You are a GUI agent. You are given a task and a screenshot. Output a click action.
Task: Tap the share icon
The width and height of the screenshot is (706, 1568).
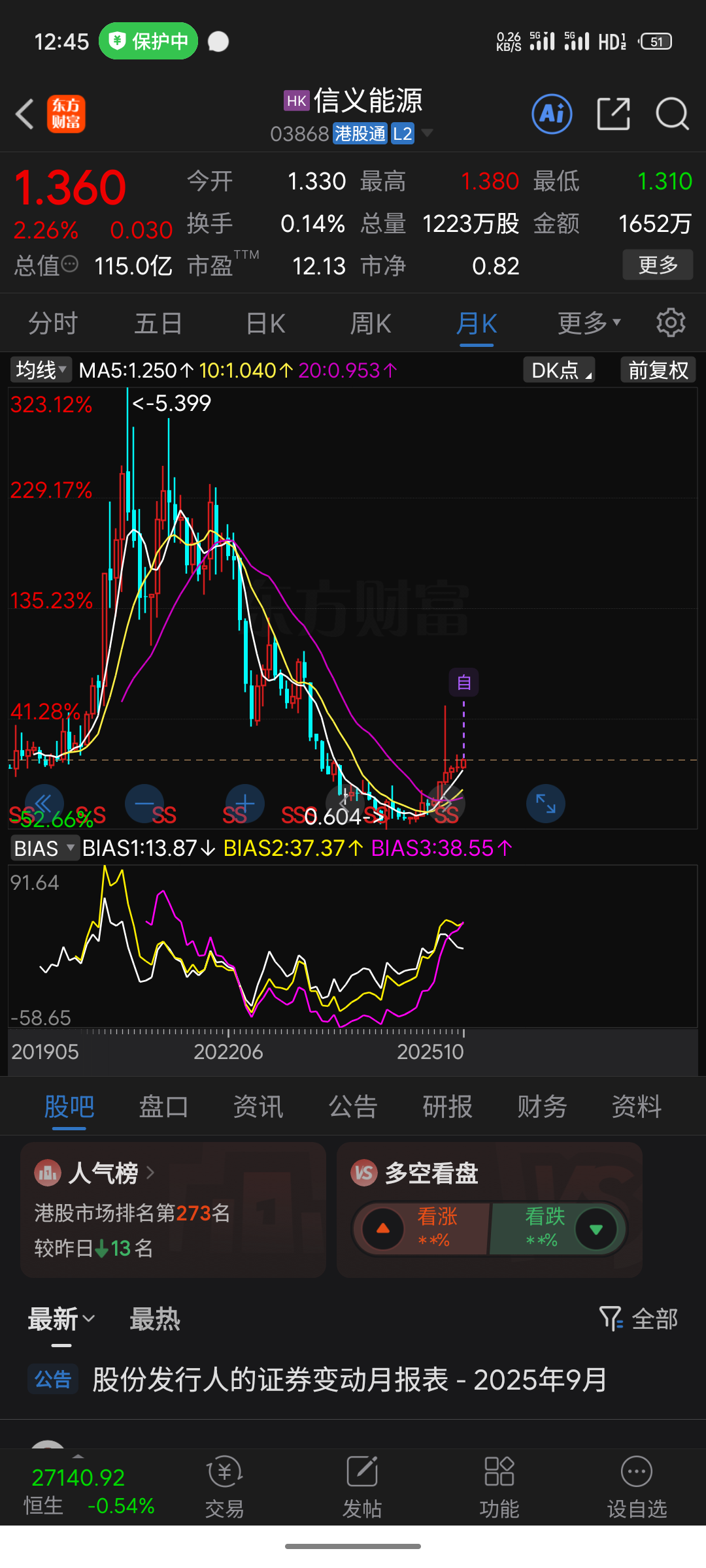point(613,114)
